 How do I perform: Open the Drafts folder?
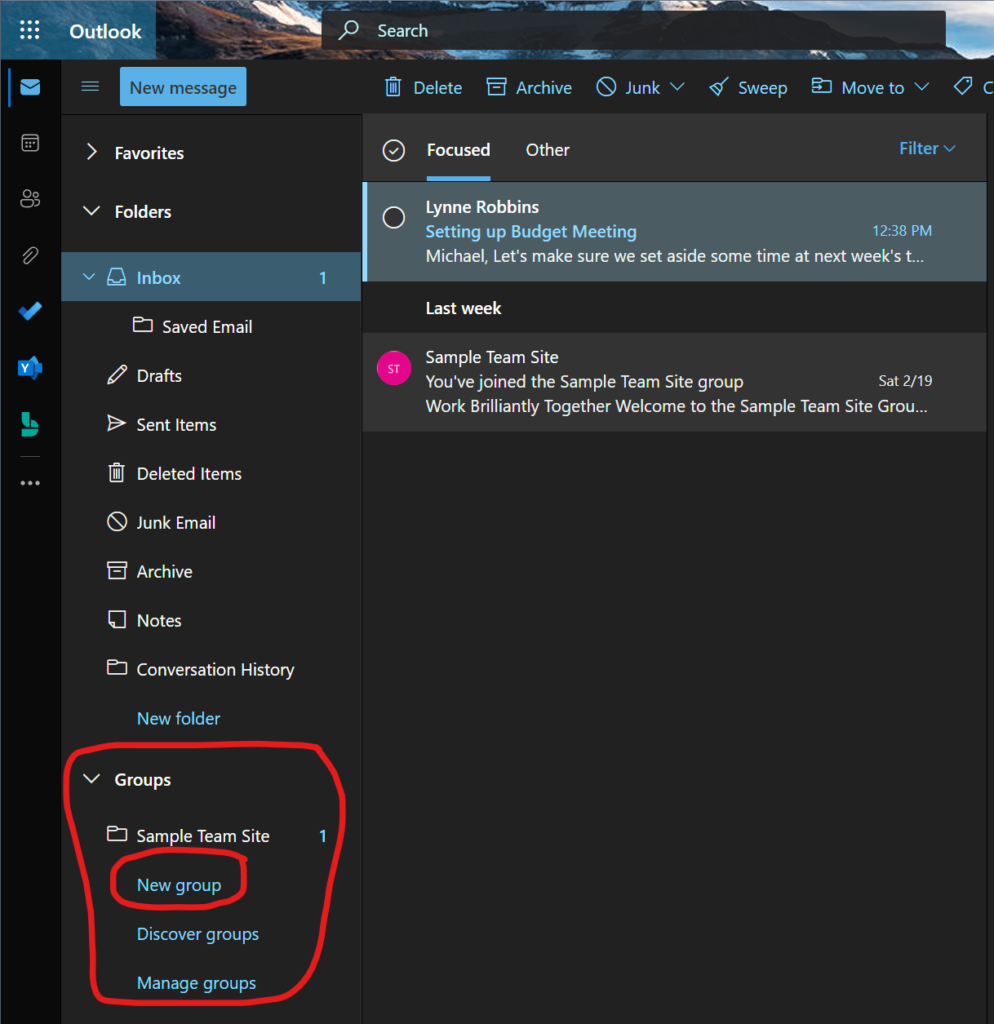click(159, 376)
